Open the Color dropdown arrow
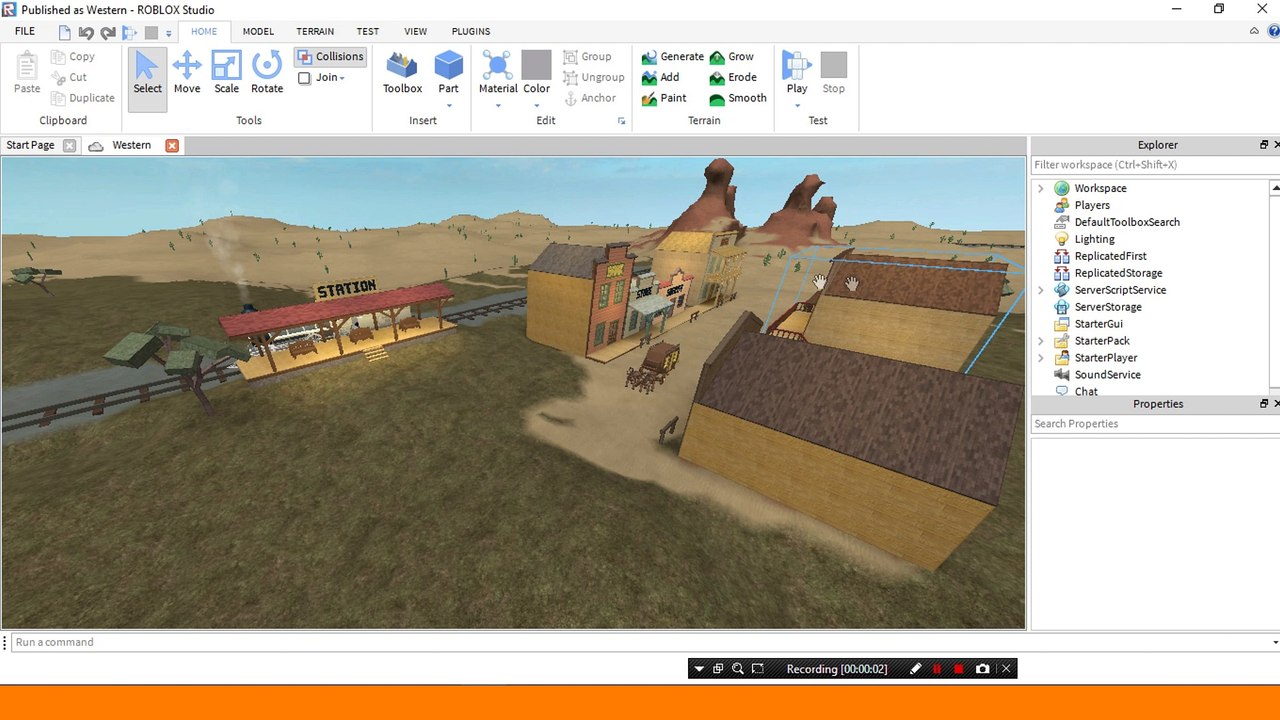The height and width of the screenshot is (720, 1280). (x=537, y=105)
